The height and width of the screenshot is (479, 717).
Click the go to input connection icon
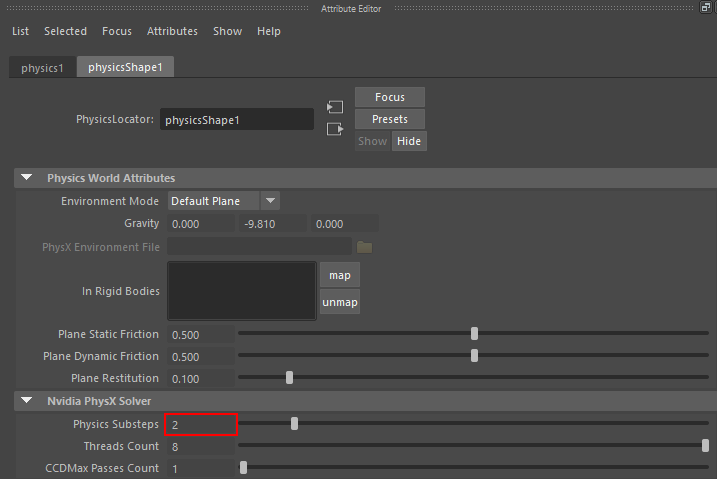[335, 107]
